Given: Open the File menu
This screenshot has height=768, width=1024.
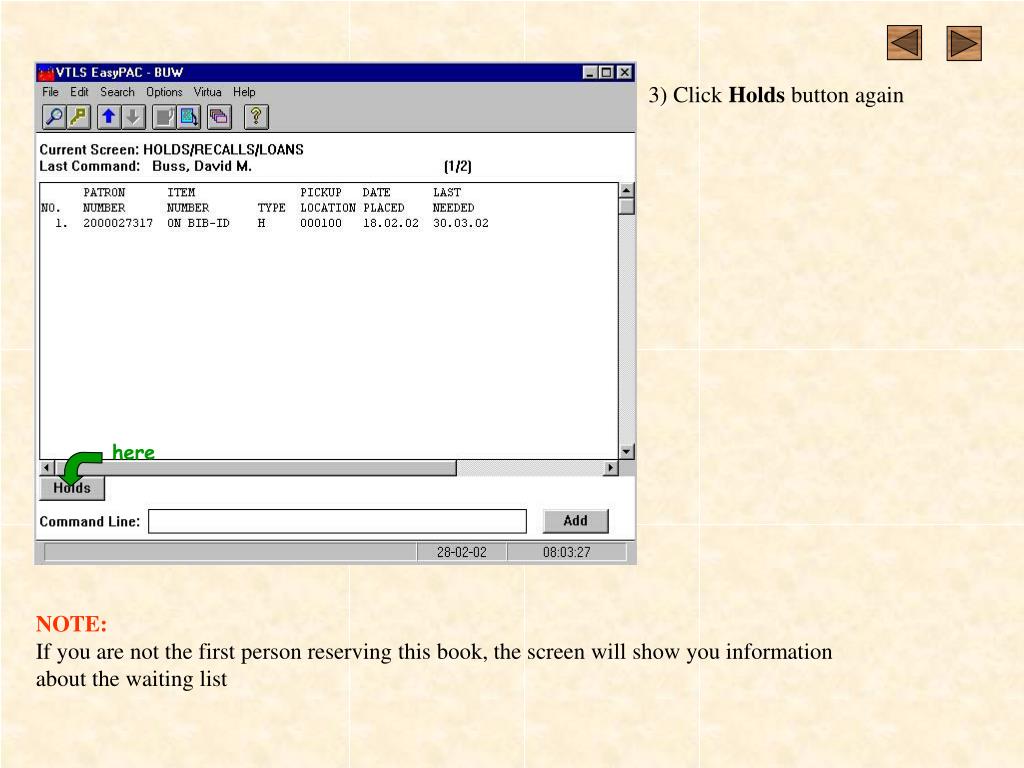Looking at the screenshot, I should tap(50, 92).
